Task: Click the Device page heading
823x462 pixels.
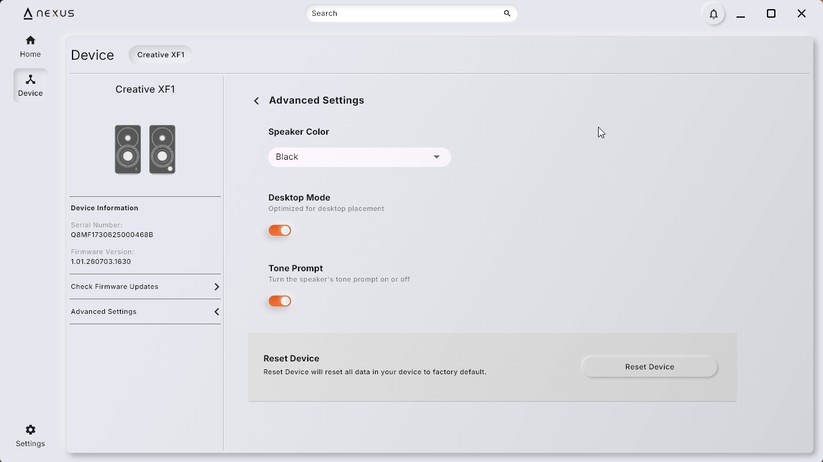Action: [x=92, y=55]
